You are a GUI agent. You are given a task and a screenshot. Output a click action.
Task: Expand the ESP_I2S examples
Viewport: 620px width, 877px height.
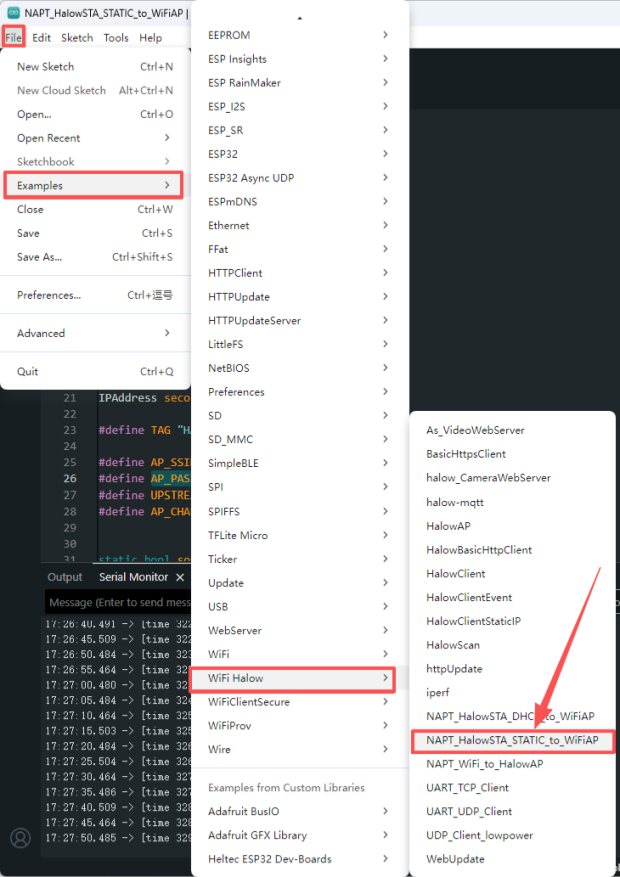pos(300,106)
